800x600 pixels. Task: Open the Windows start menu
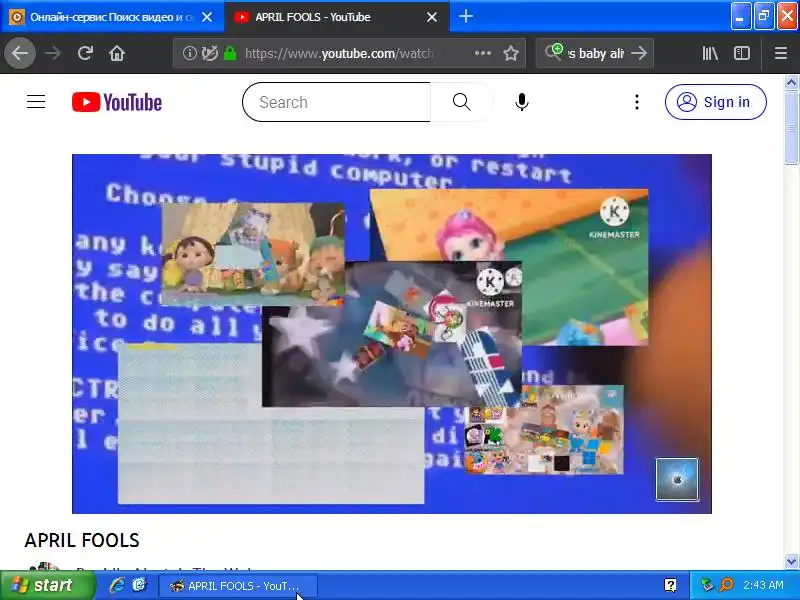pos(47,585)
